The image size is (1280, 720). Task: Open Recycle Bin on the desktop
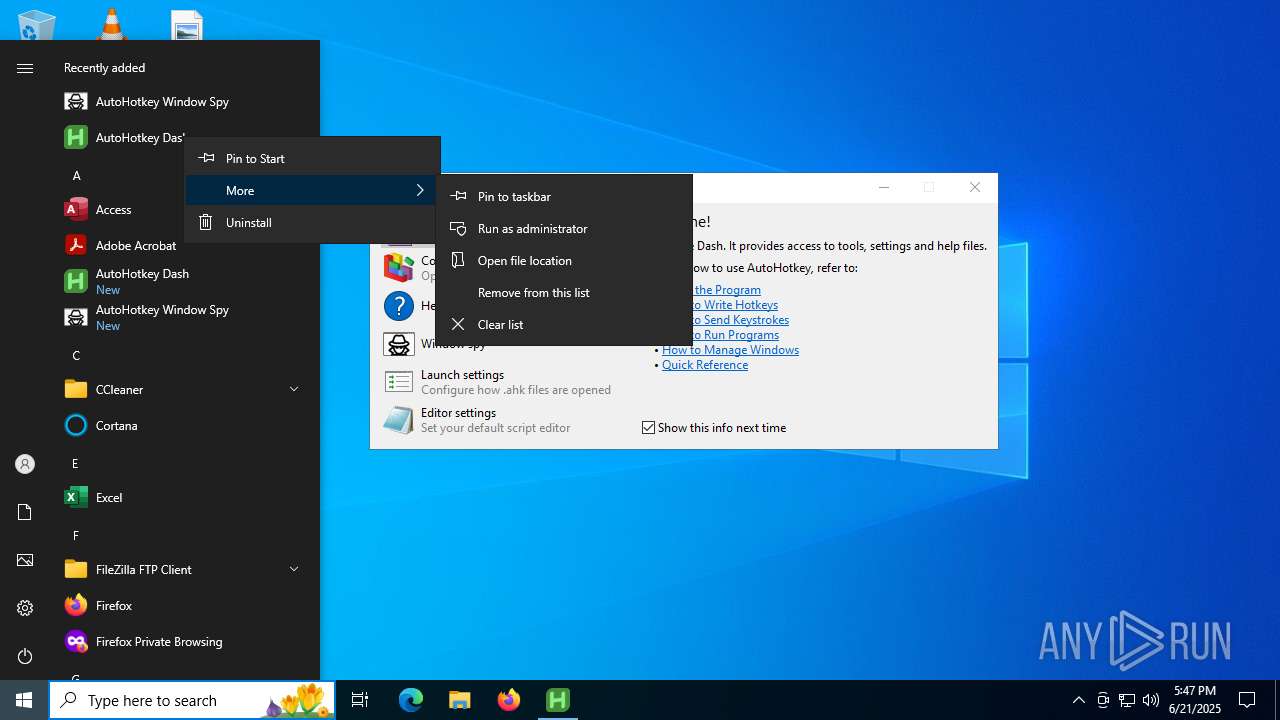(37, 24)
